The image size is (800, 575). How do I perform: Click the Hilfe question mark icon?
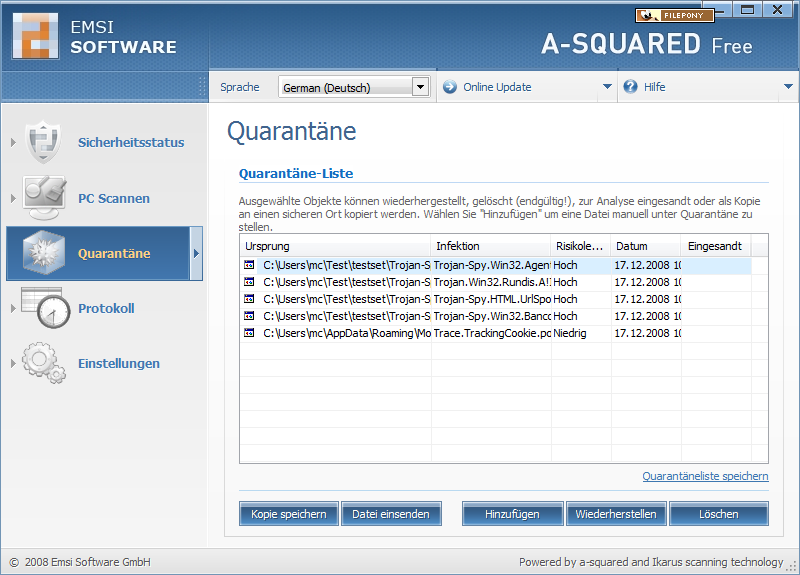click(x=631, y=87)
